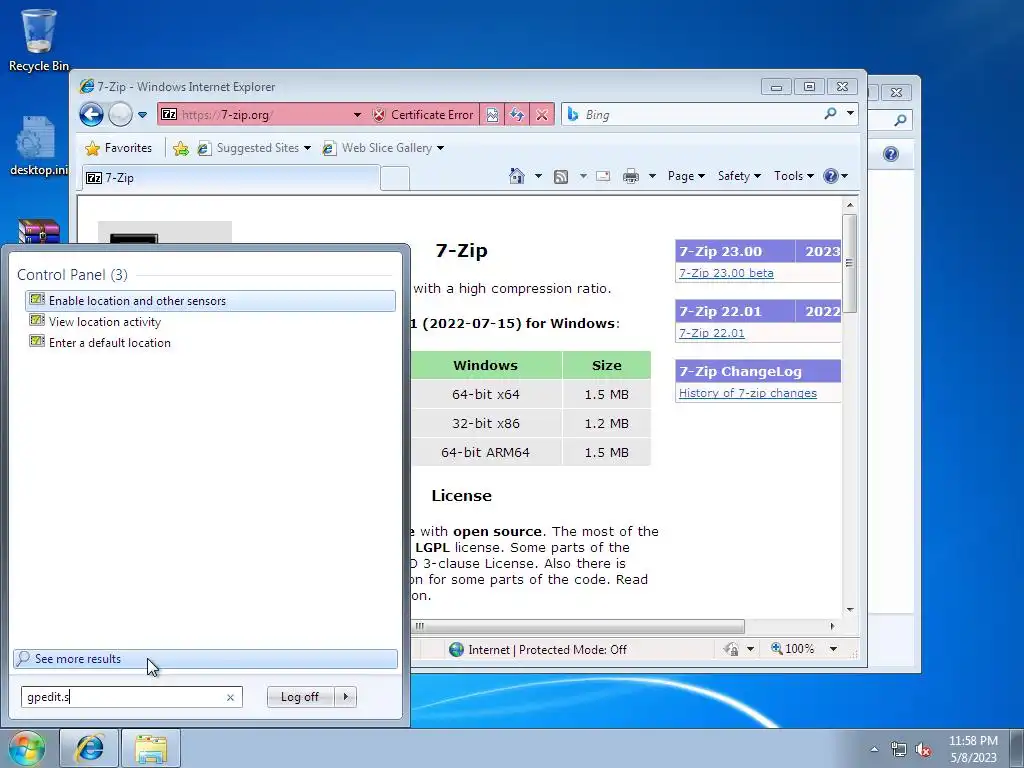
Task: Click the 100% zoom level button
Action: click(x=793, y=649)
